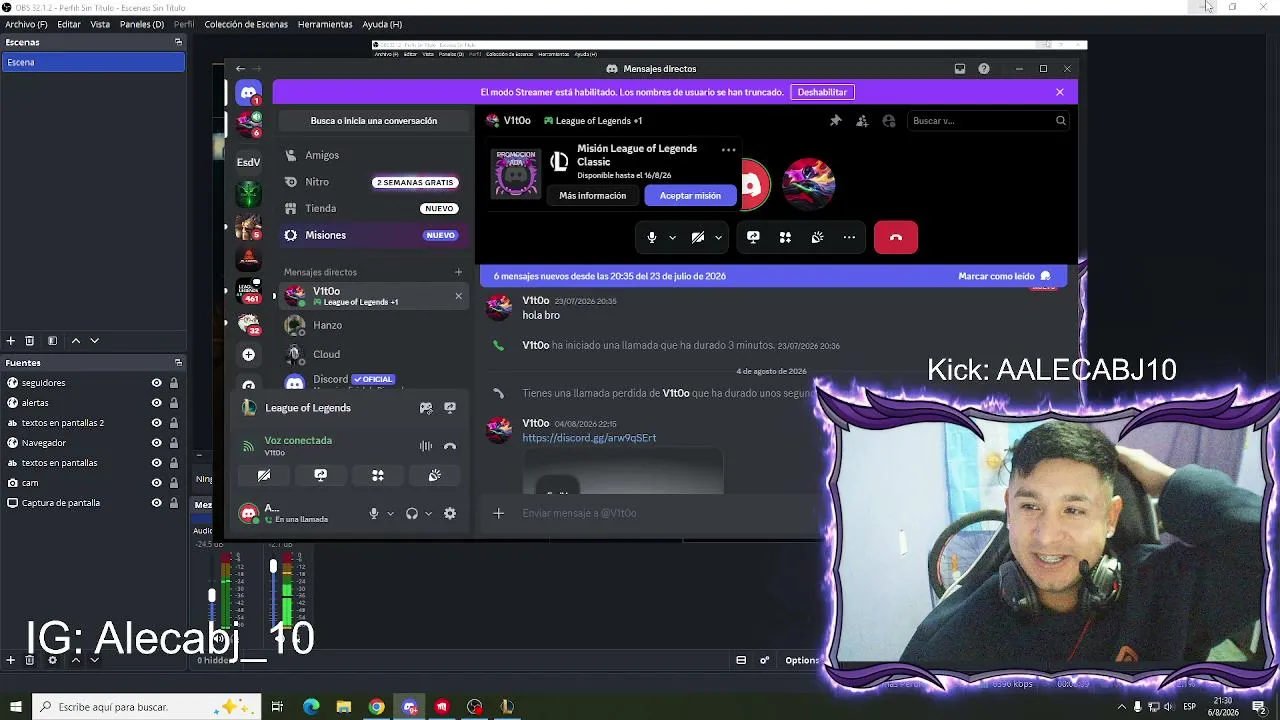This screenshot has height=720, width=1280.
Task: Open scene filters in Escenas toolbar
Action: (x=53, y=341)
